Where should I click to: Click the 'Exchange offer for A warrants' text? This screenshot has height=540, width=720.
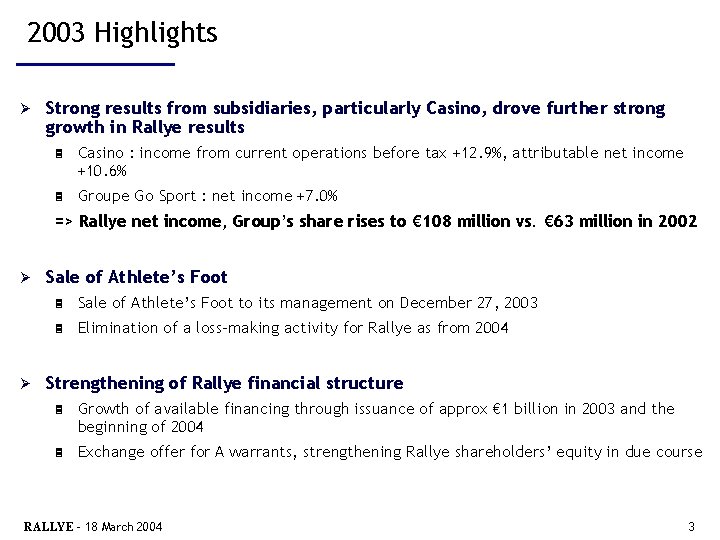(x=390, y=452)
